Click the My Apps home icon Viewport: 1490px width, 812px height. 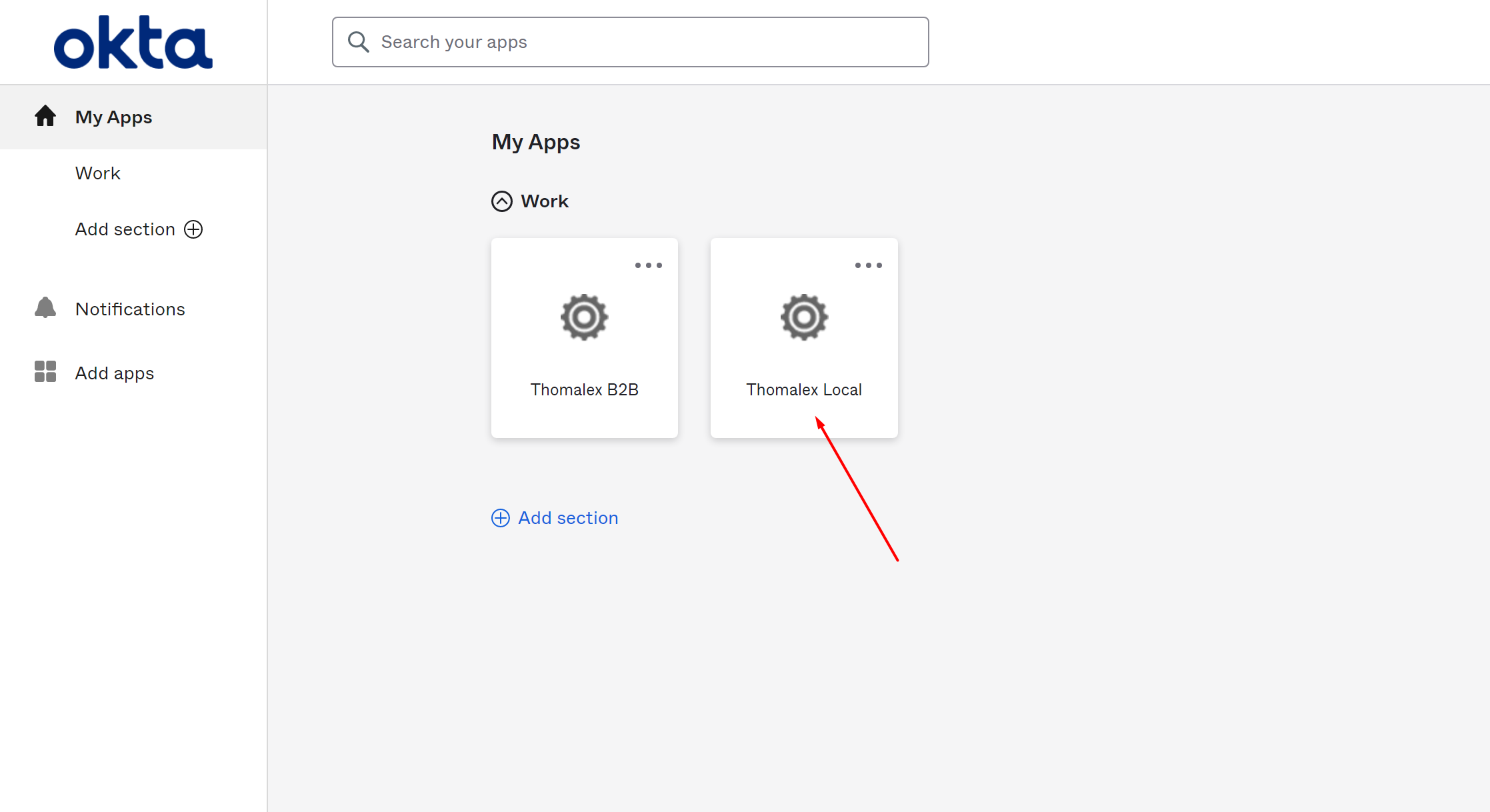45,117
